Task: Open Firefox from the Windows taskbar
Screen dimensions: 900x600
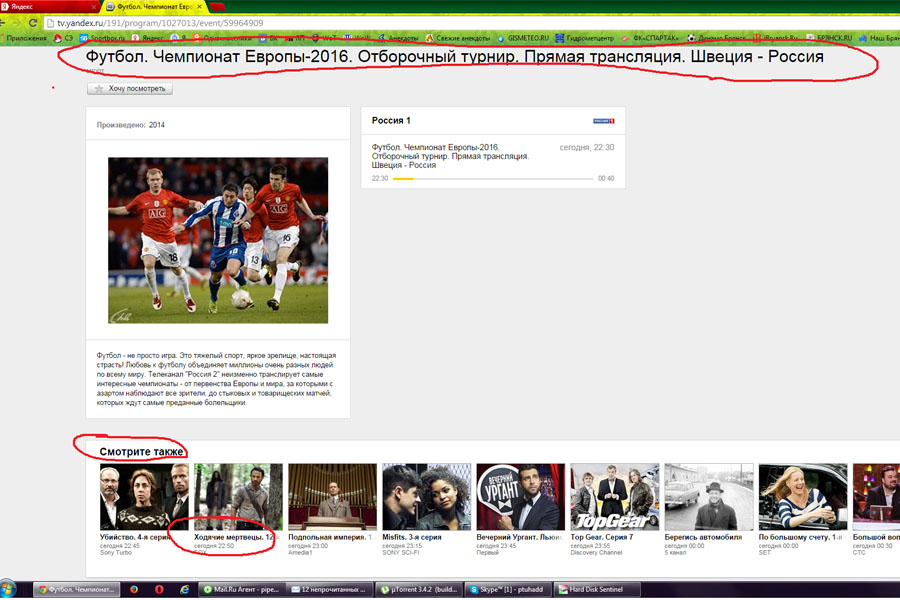Action: (135, 590)
